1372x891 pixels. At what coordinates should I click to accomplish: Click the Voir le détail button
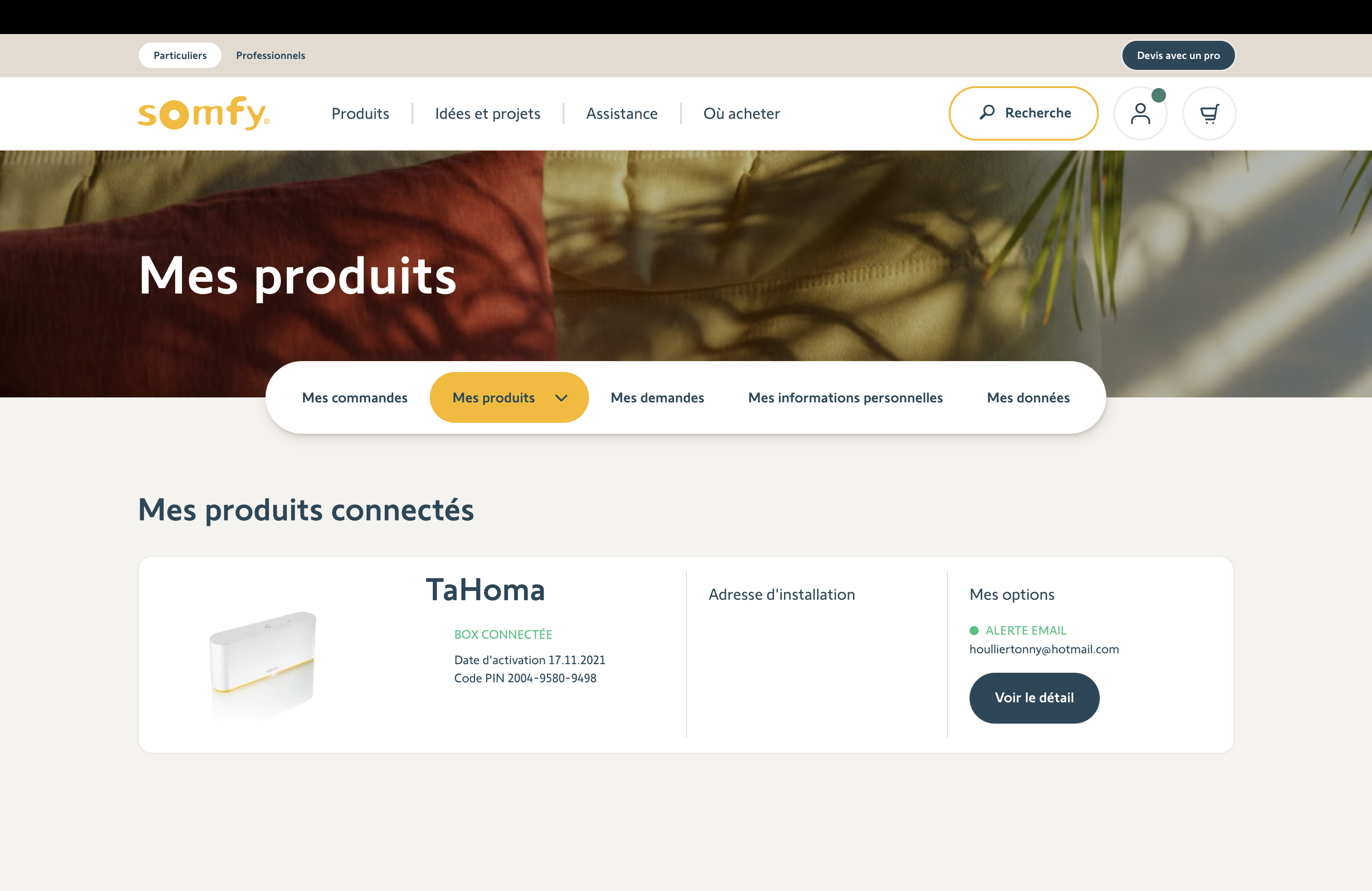click(1034, 698)
